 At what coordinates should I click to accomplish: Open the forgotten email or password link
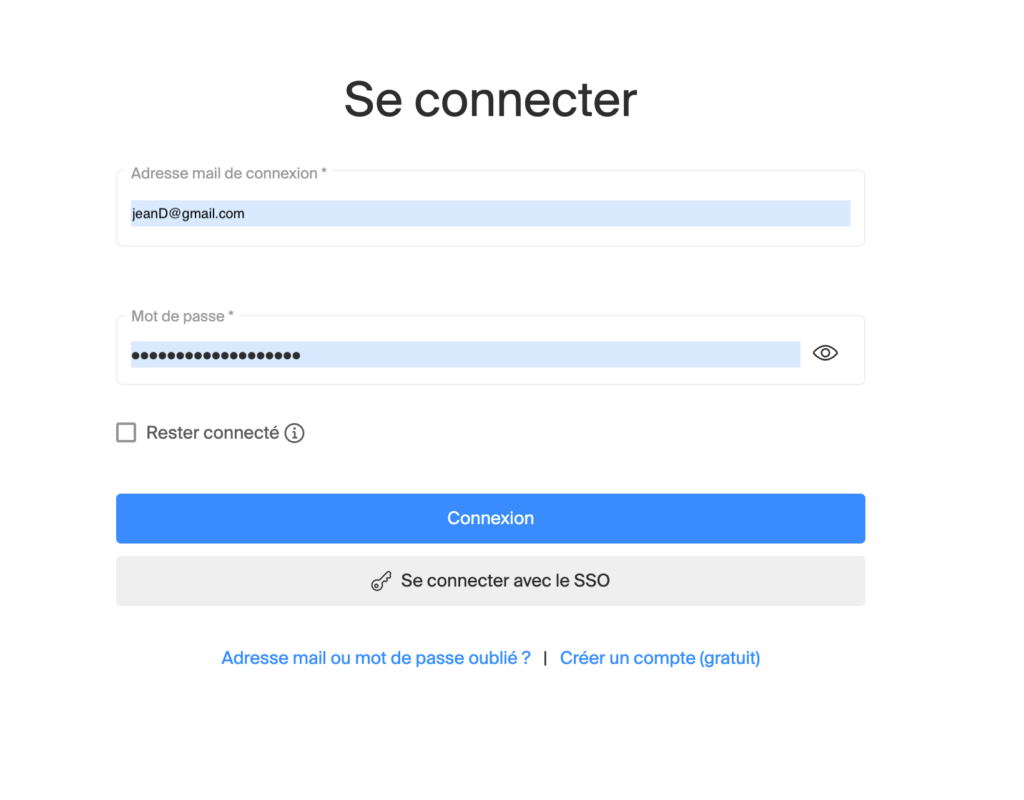coord(375,658)
